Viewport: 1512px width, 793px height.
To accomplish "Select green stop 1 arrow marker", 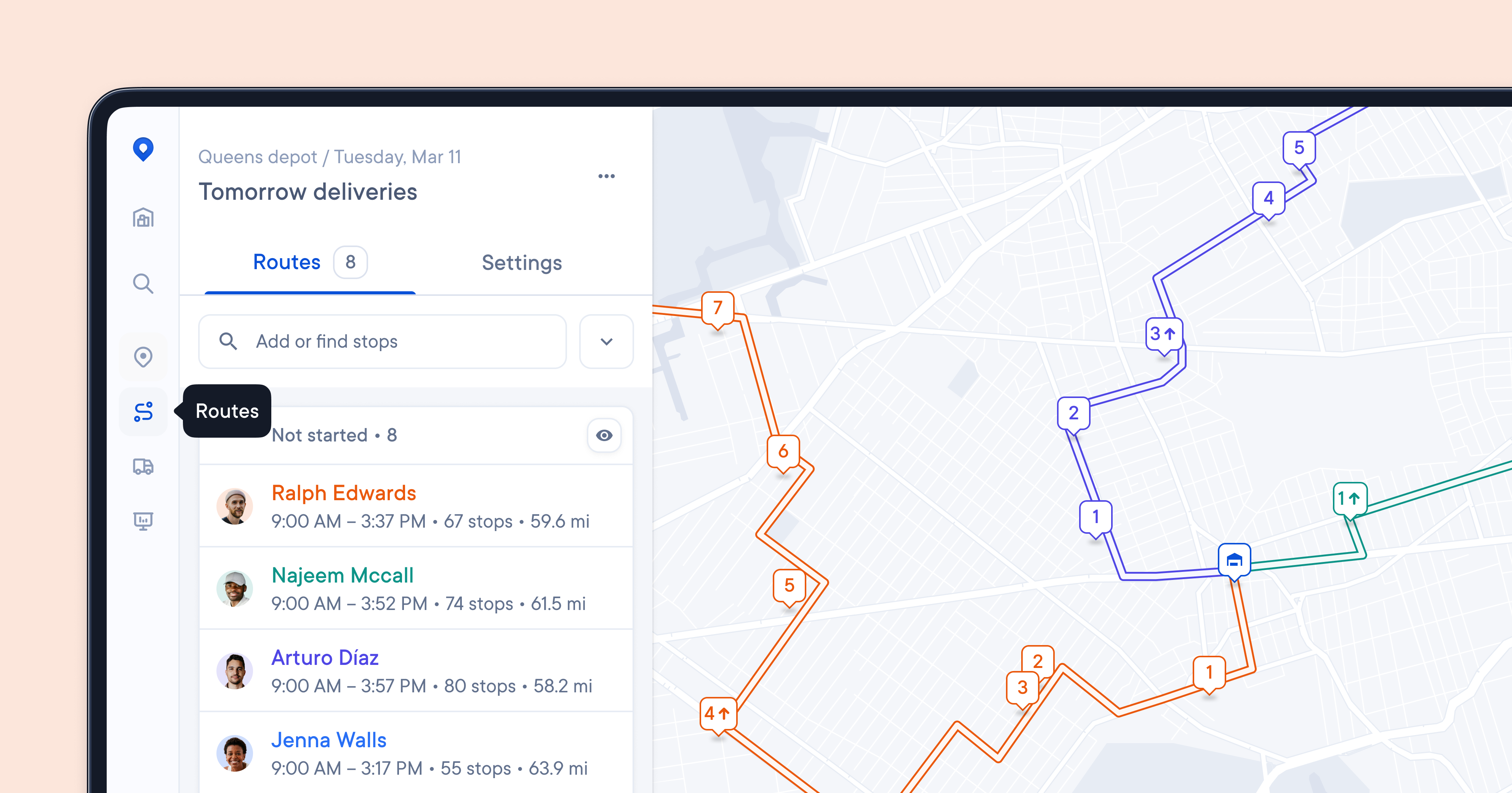I will 1350,499.
